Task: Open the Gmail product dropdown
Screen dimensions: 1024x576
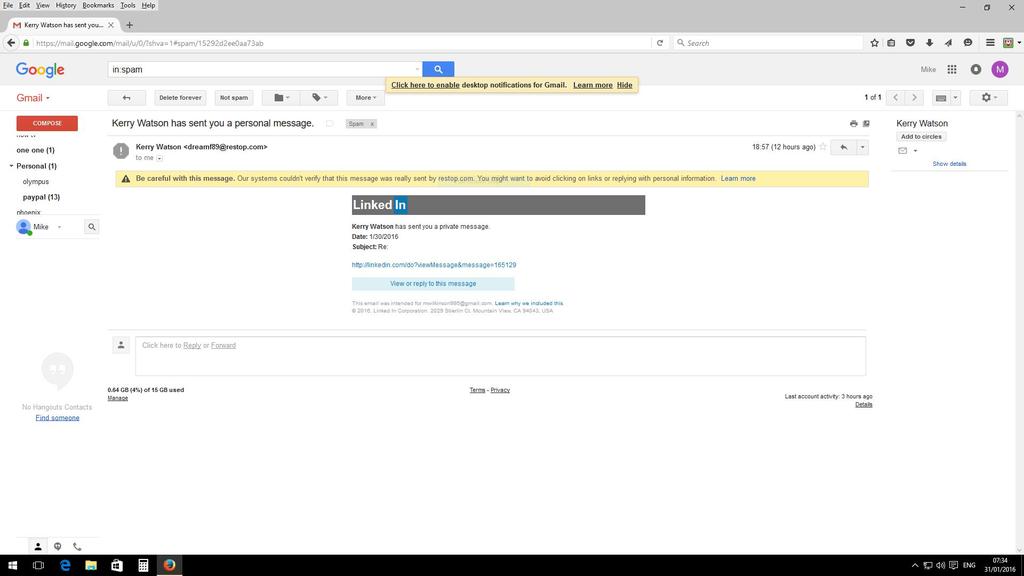Action: pyautogui.click(x=33, y=97)
